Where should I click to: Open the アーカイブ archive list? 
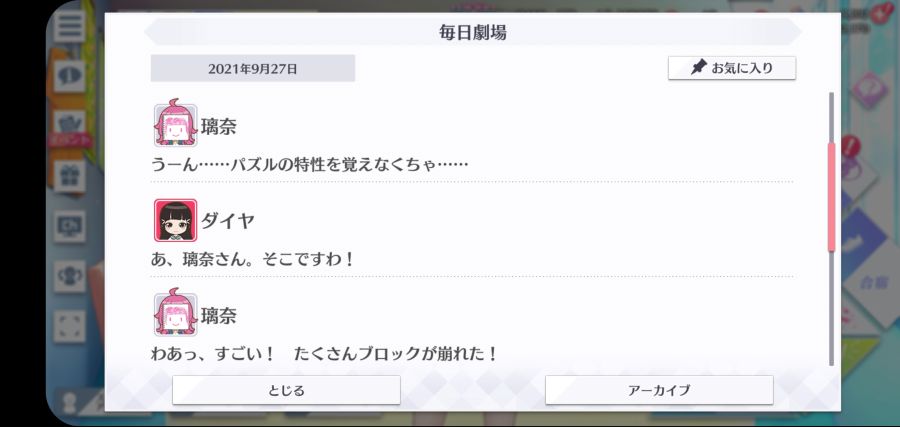[x=659, y=390]
